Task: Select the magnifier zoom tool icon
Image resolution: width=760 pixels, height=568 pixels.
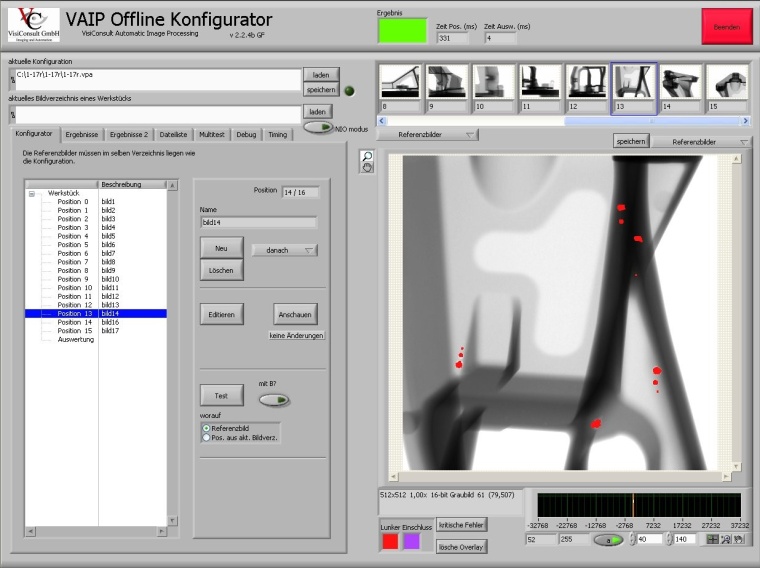Action: [x=367, y=155]
